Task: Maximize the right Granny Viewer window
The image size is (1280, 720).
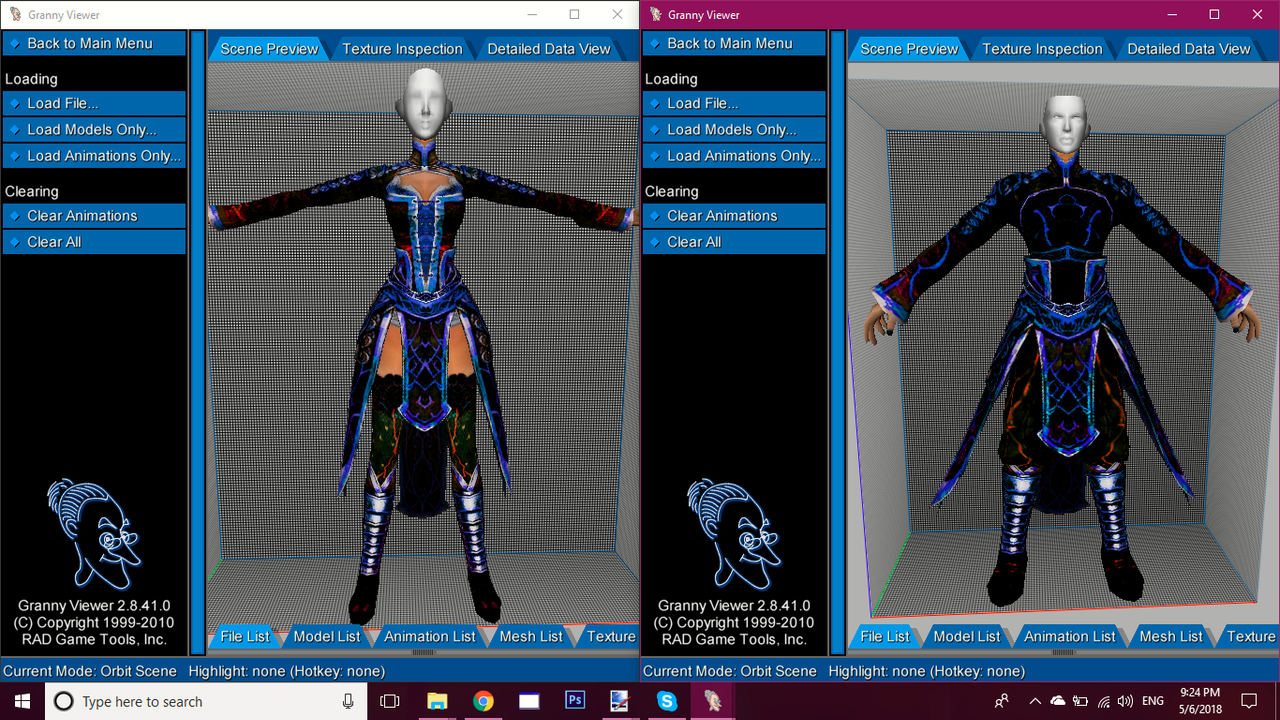Action: pos(1214,14)
